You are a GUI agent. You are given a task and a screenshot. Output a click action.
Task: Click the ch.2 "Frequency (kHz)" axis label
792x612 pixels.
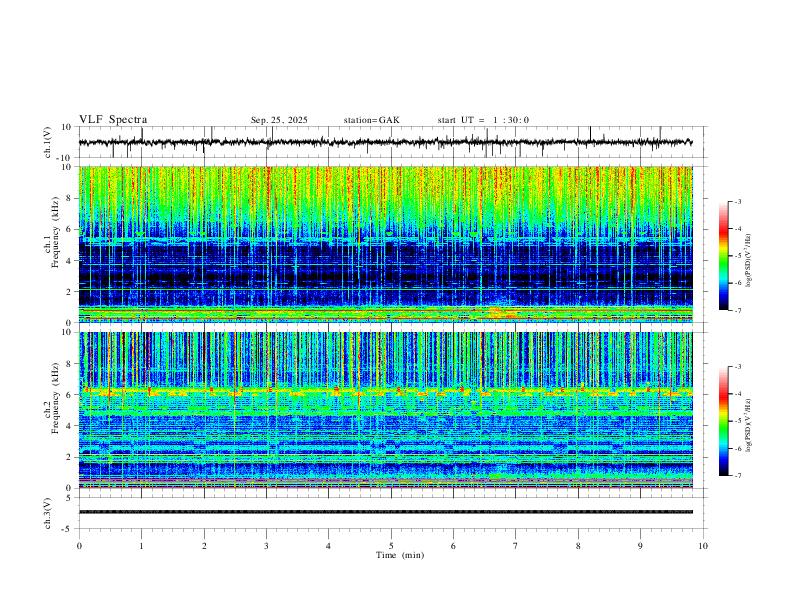[x=56, y=398]
